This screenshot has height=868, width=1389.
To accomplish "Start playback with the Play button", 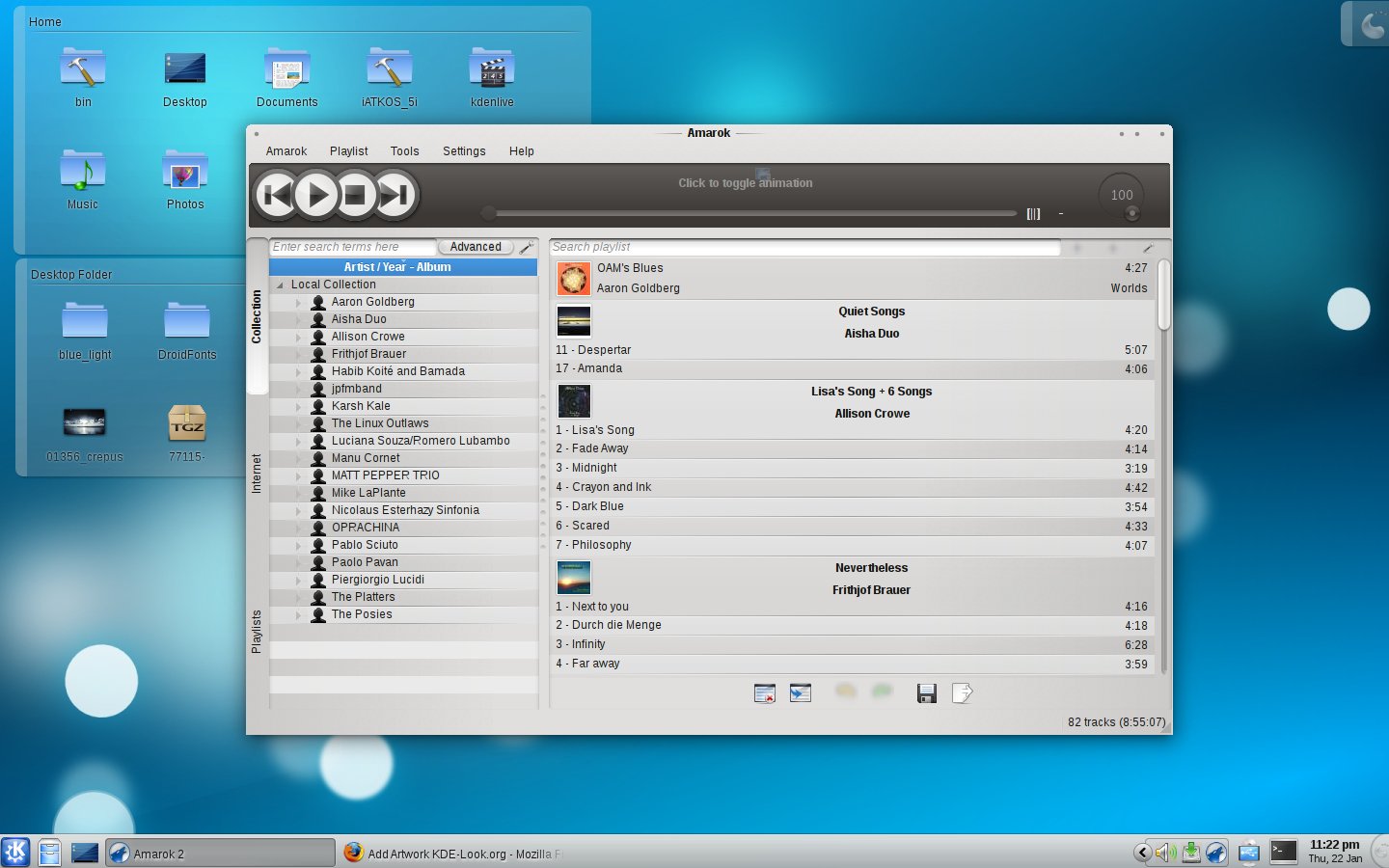I will coord(315,196).
